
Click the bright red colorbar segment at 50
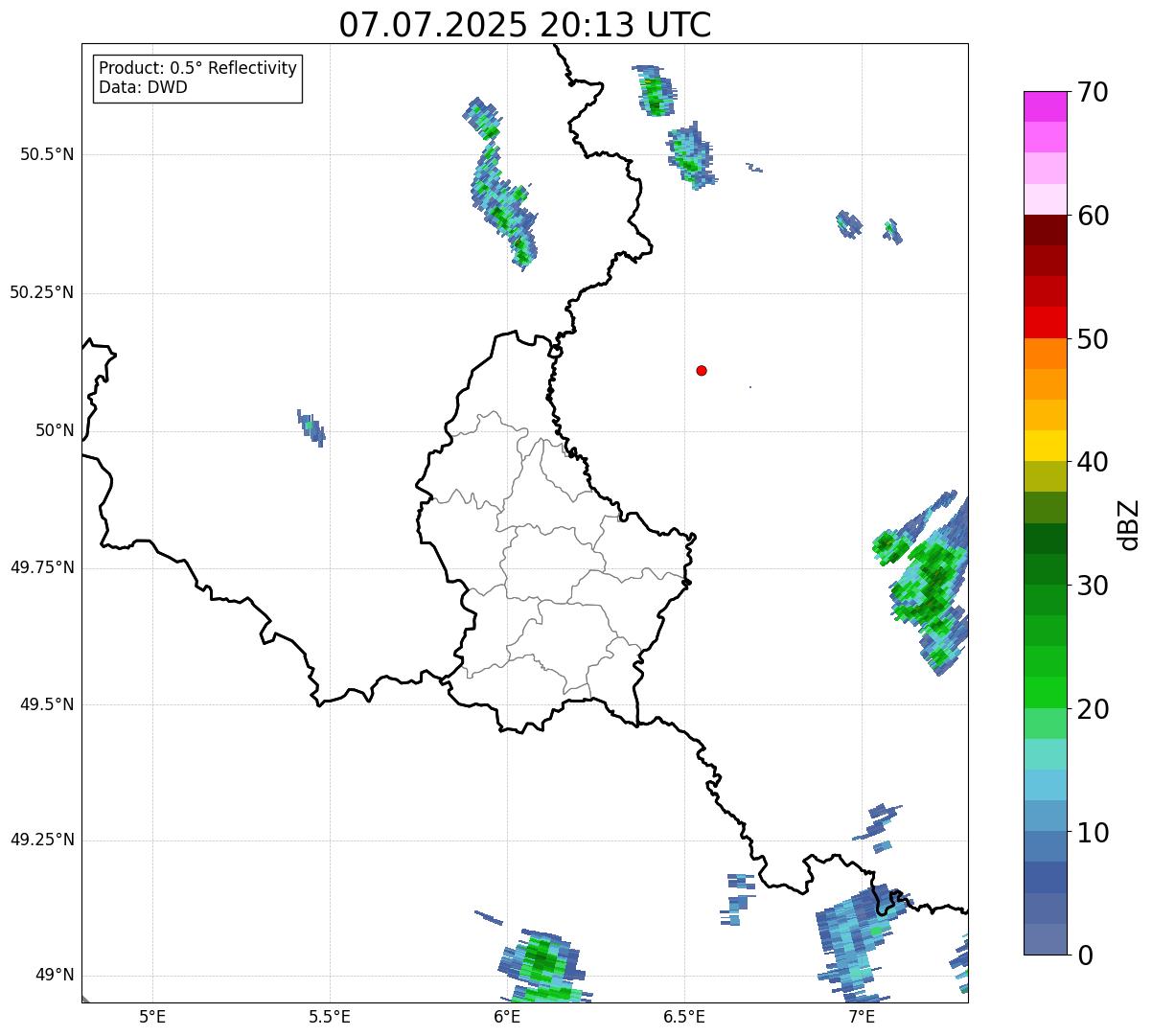(x=1045, y=322)
